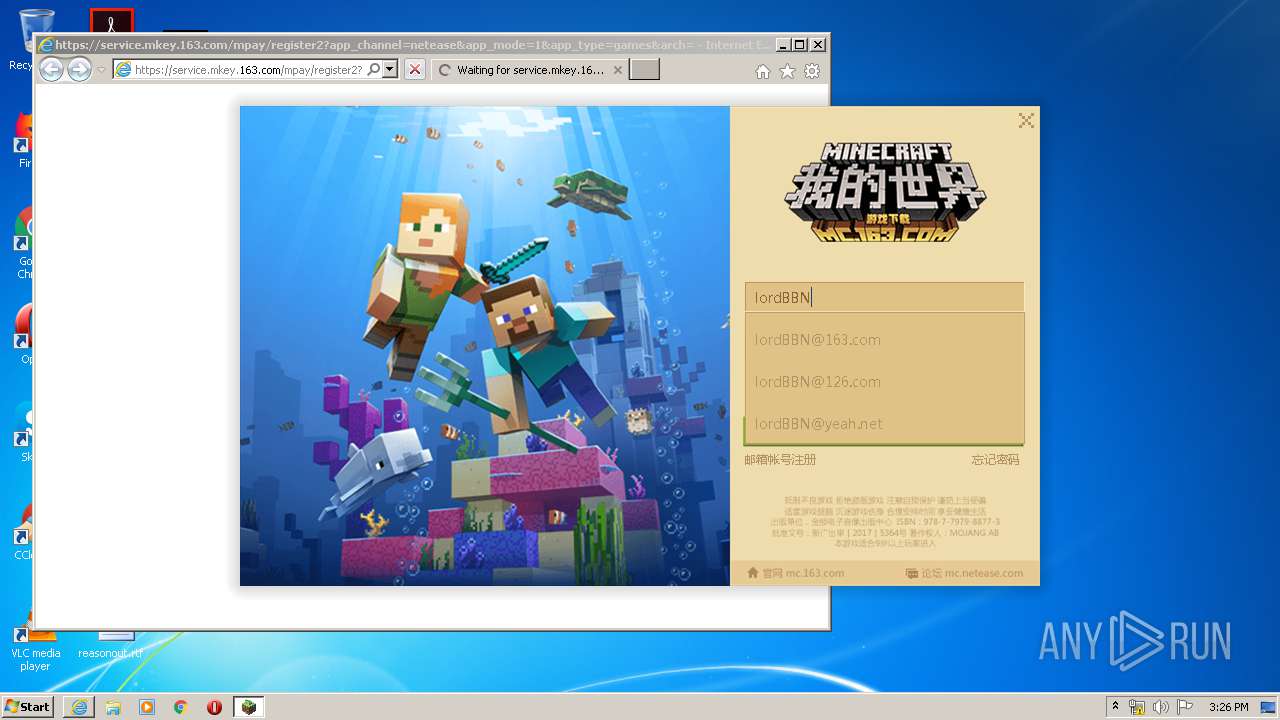
Task: Open the Skype desktop shortcut
Action: 24,433
